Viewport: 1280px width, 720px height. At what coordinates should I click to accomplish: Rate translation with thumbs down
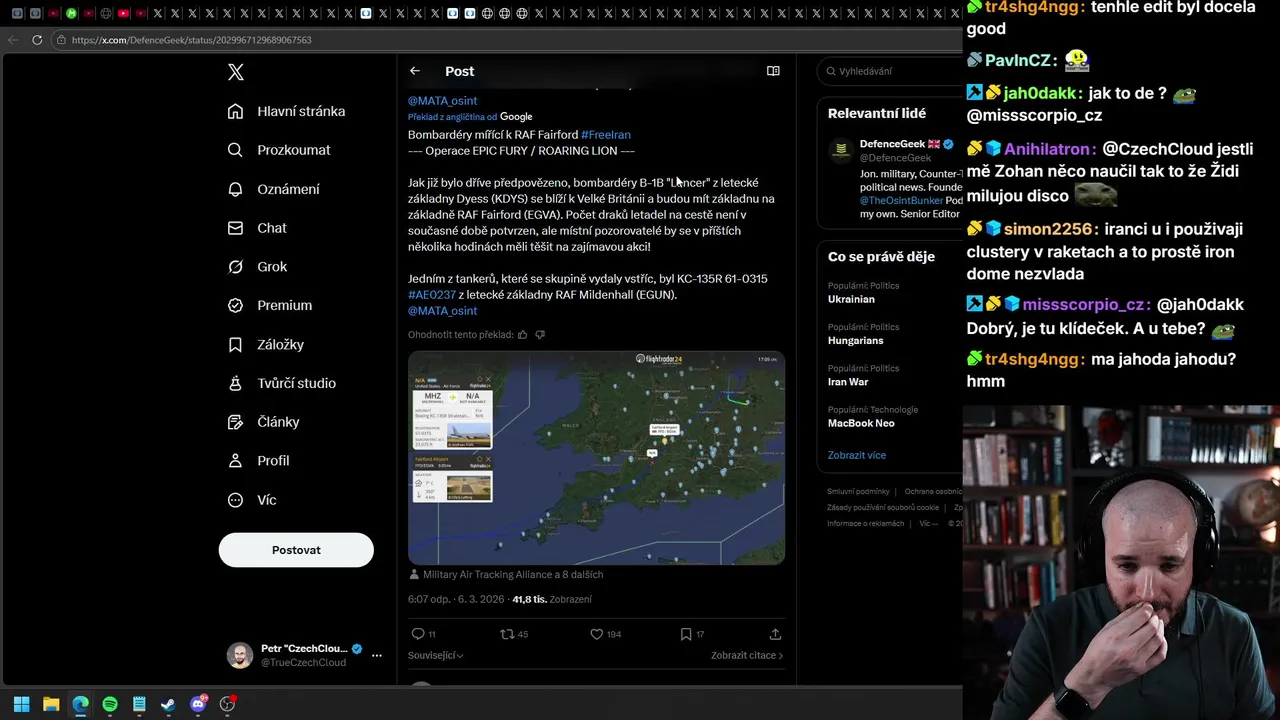540,335
